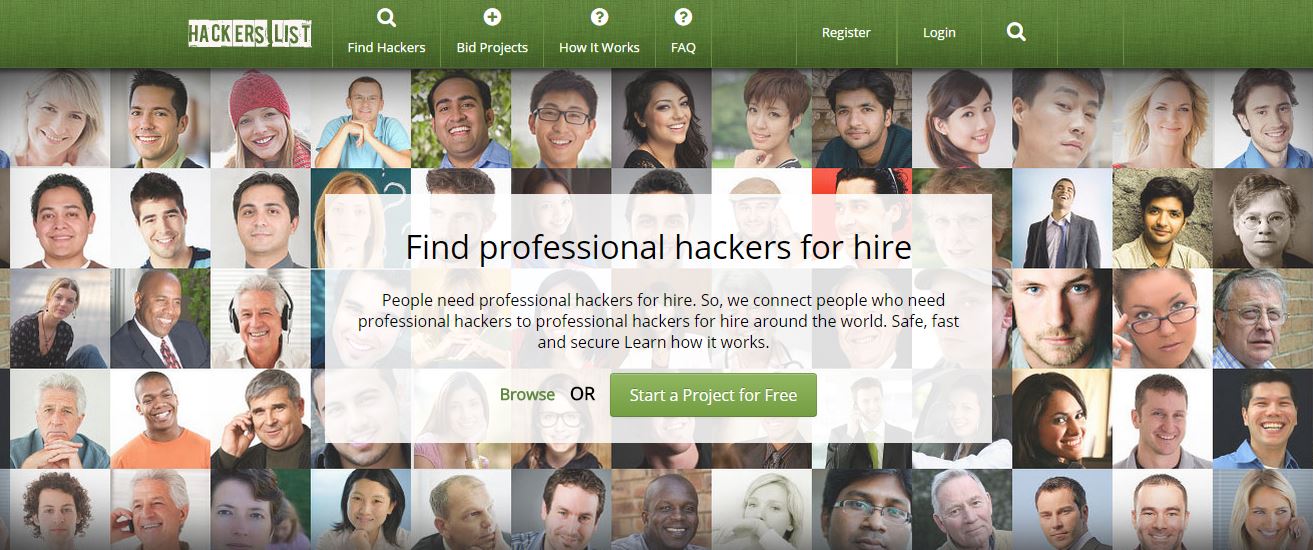Click the Login link
Screen dimensions: 1313x550
[939, 32]
